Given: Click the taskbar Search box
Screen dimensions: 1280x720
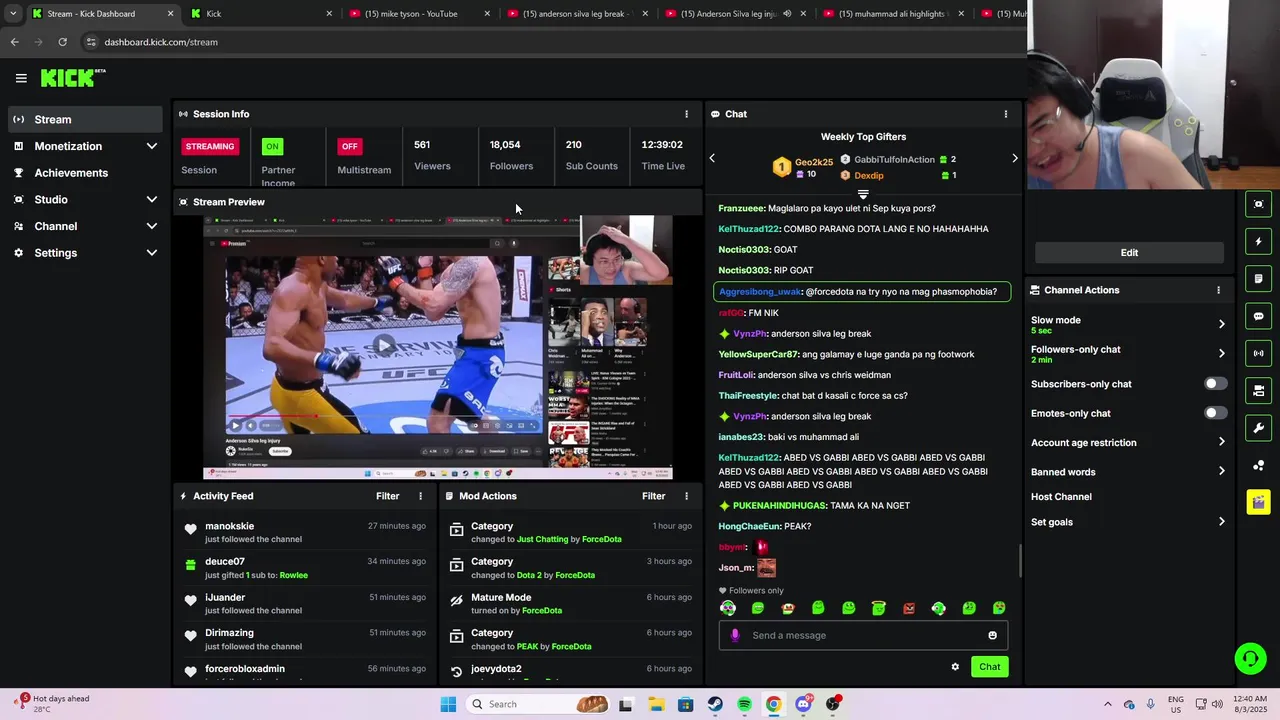Looking at the screenshot, I should click(x=539, y=704).
